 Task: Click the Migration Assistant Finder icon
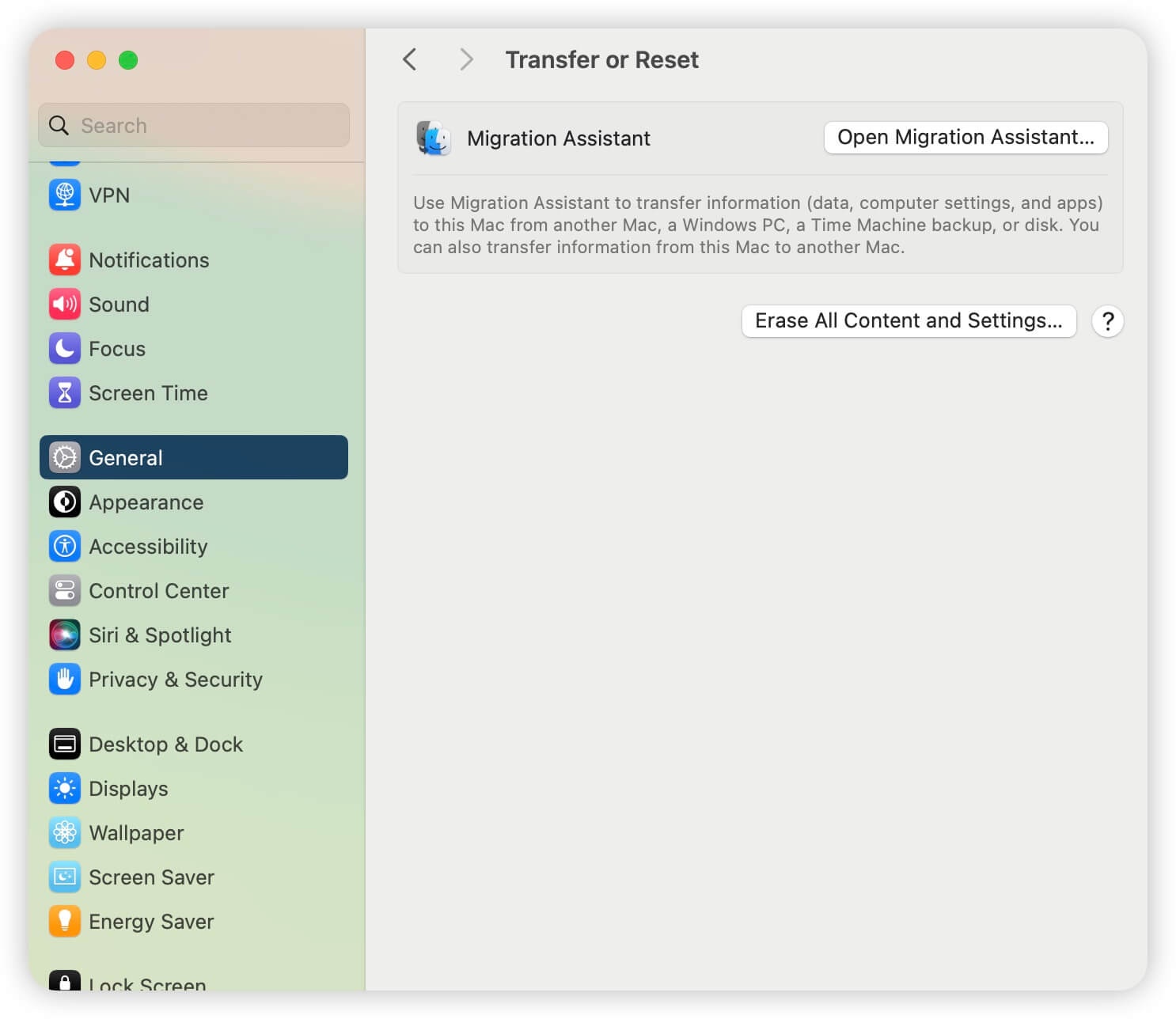click(x=434, y=138)
